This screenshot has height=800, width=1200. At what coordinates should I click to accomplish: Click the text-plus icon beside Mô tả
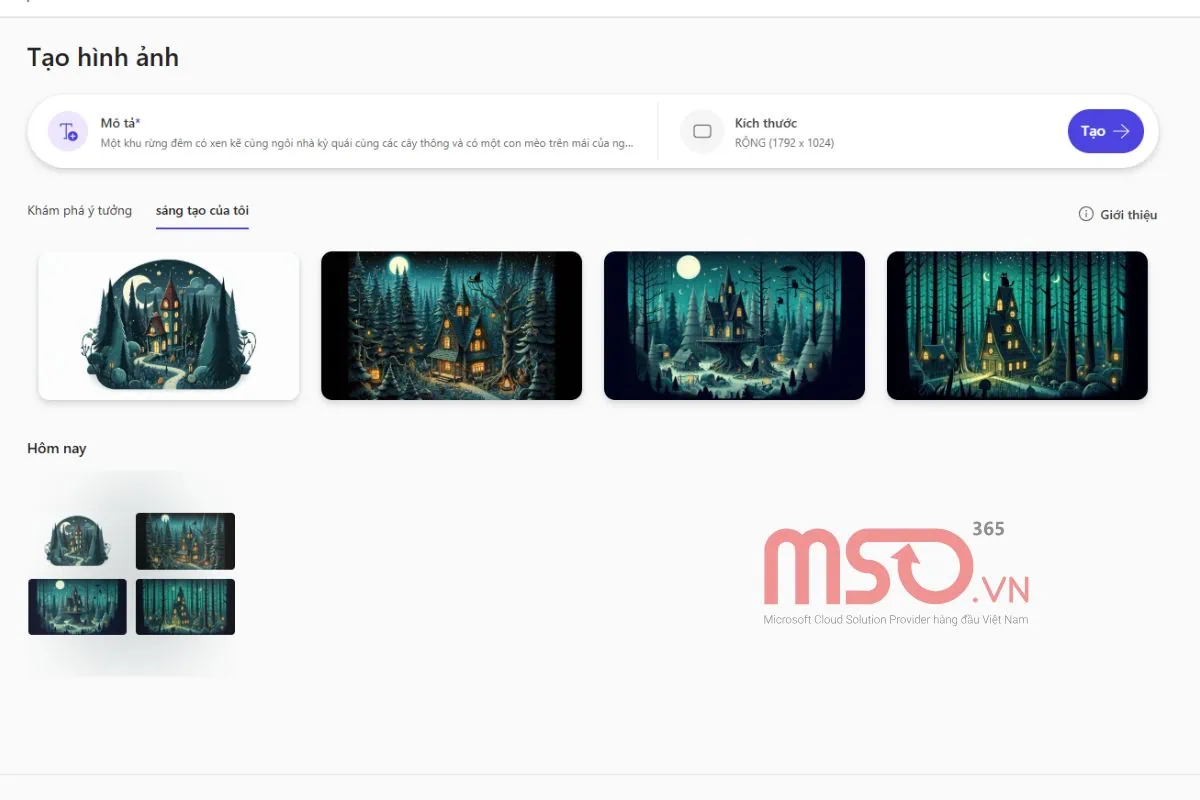[68, 131]
